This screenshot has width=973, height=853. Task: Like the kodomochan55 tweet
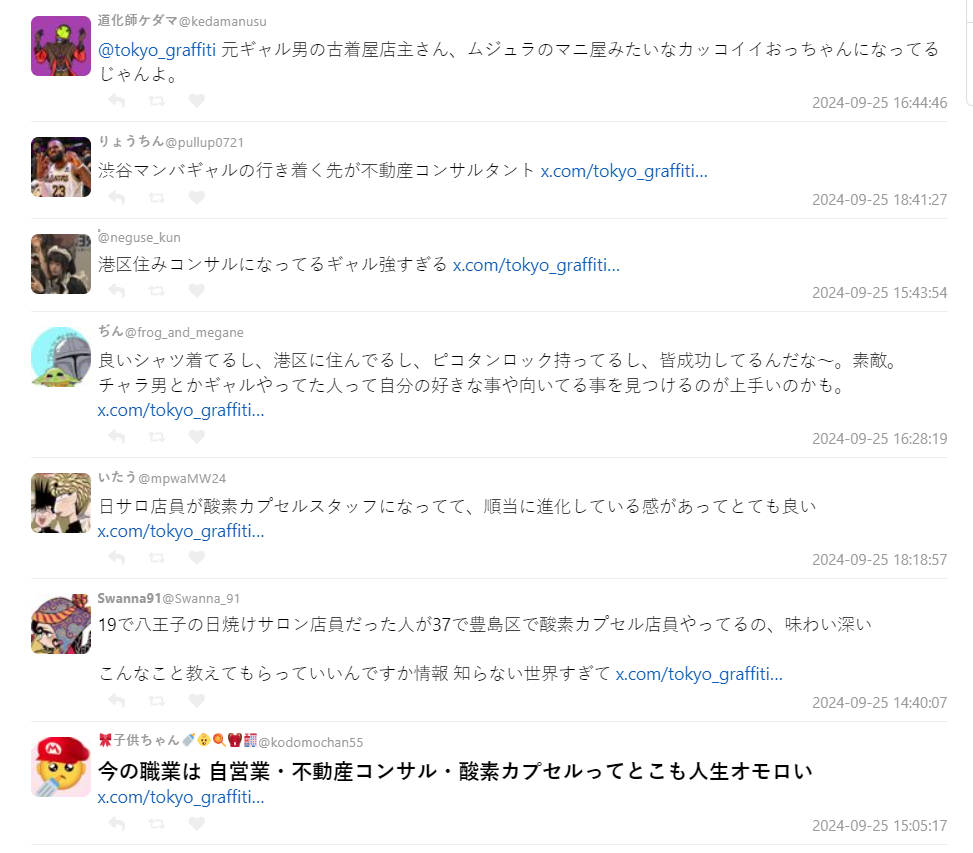click(x=197, y=823)
